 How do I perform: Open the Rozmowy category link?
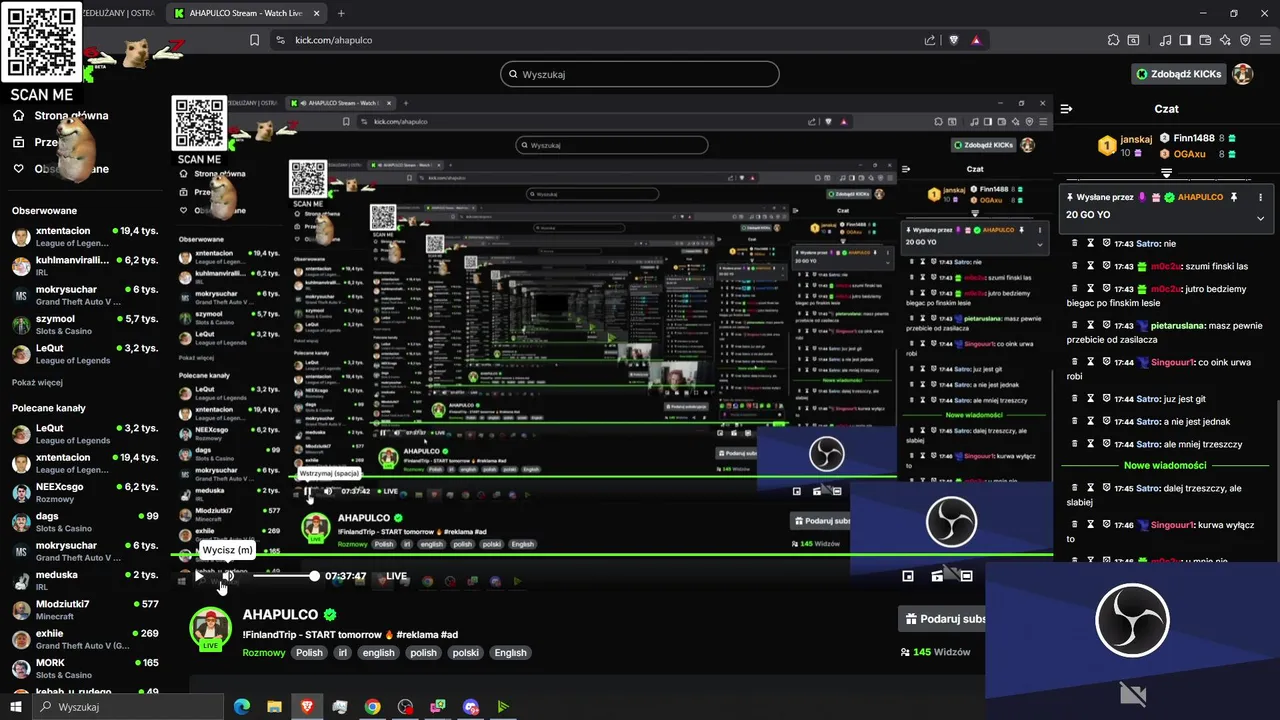point(264,653)
